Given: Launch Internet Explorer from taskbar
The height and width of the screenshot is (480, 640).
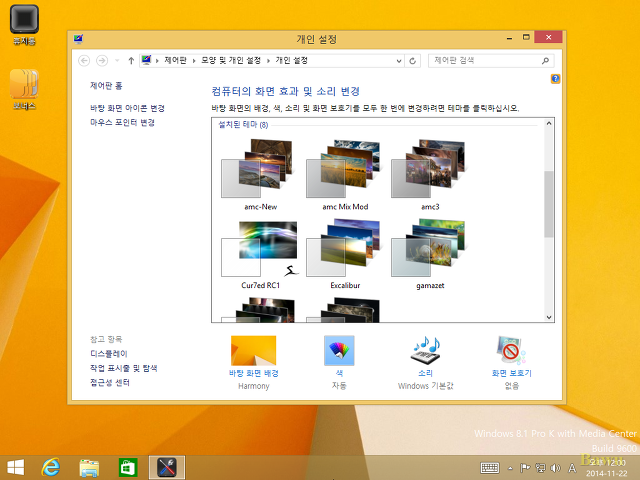Looking at the screenshot, I should point(51,467).
